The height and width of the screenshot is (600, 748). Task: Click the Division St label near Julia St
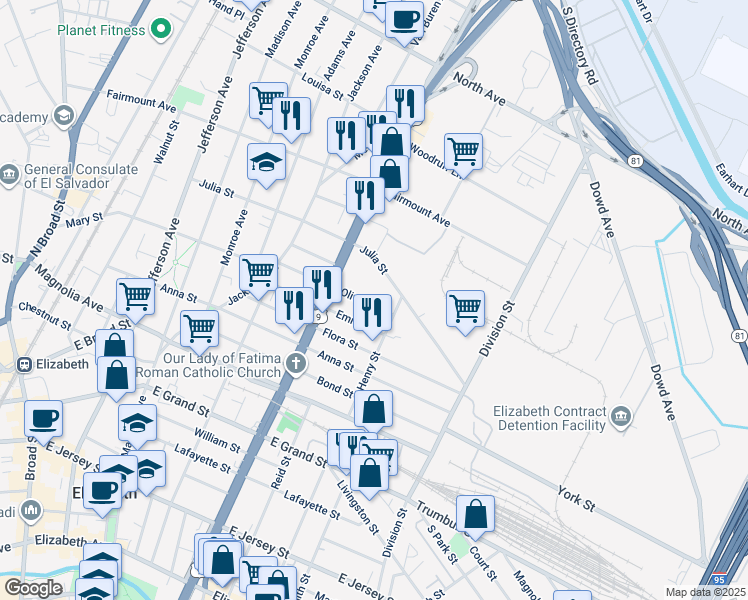497,329
